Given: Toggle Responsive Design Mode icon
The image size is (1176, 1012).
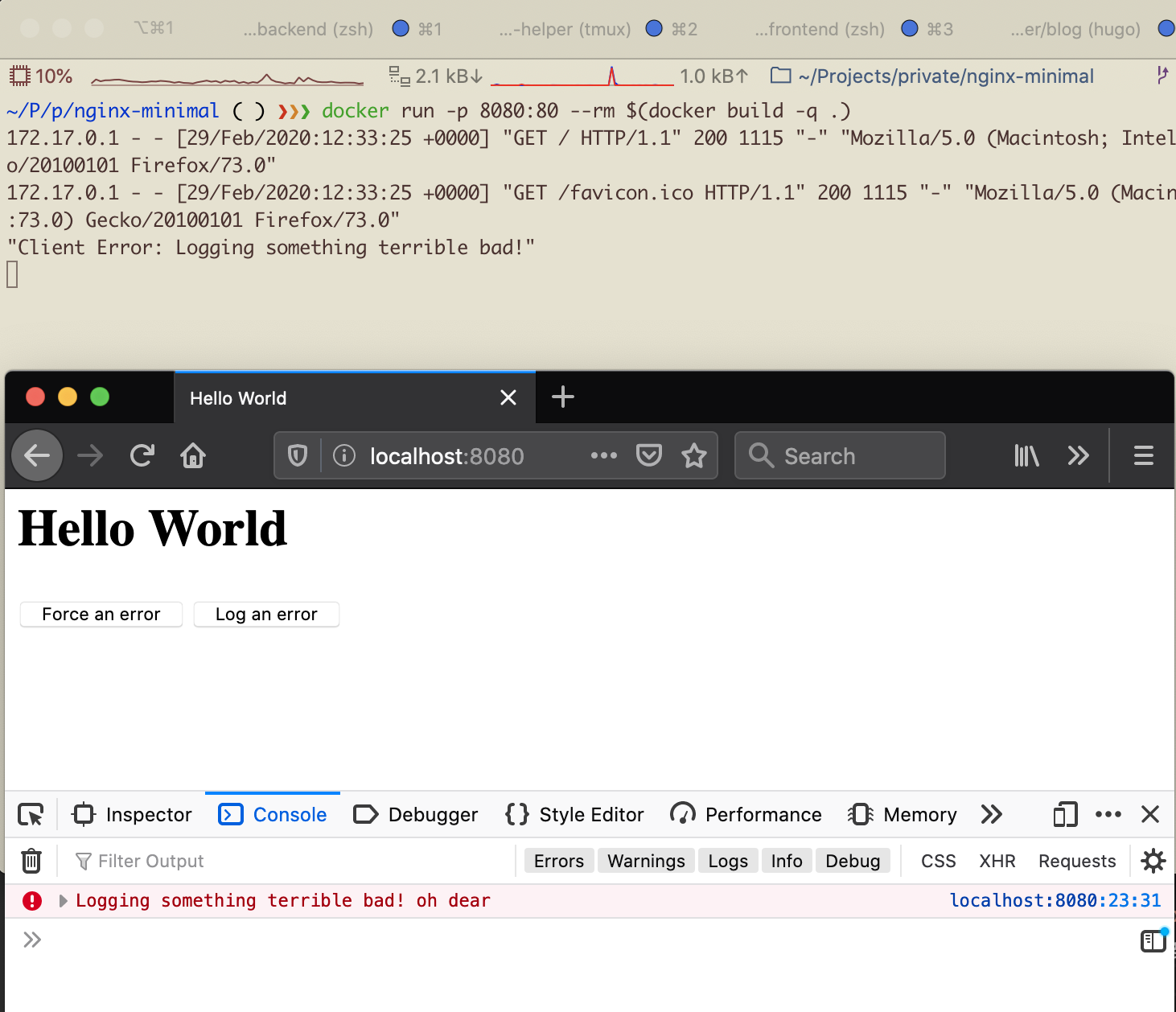Looking at the screenshot, I should [x=1065, y=815].
